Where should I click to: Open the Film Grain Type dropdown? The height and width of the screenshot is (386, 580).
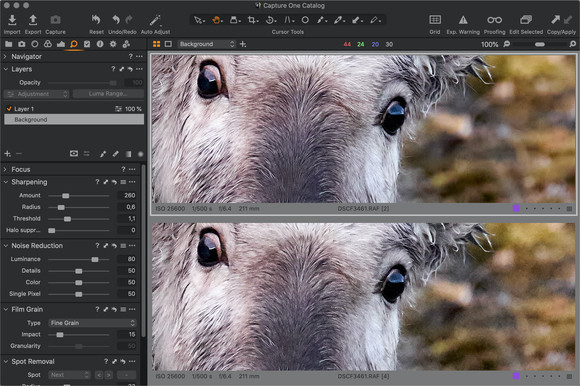click(92, 323)
